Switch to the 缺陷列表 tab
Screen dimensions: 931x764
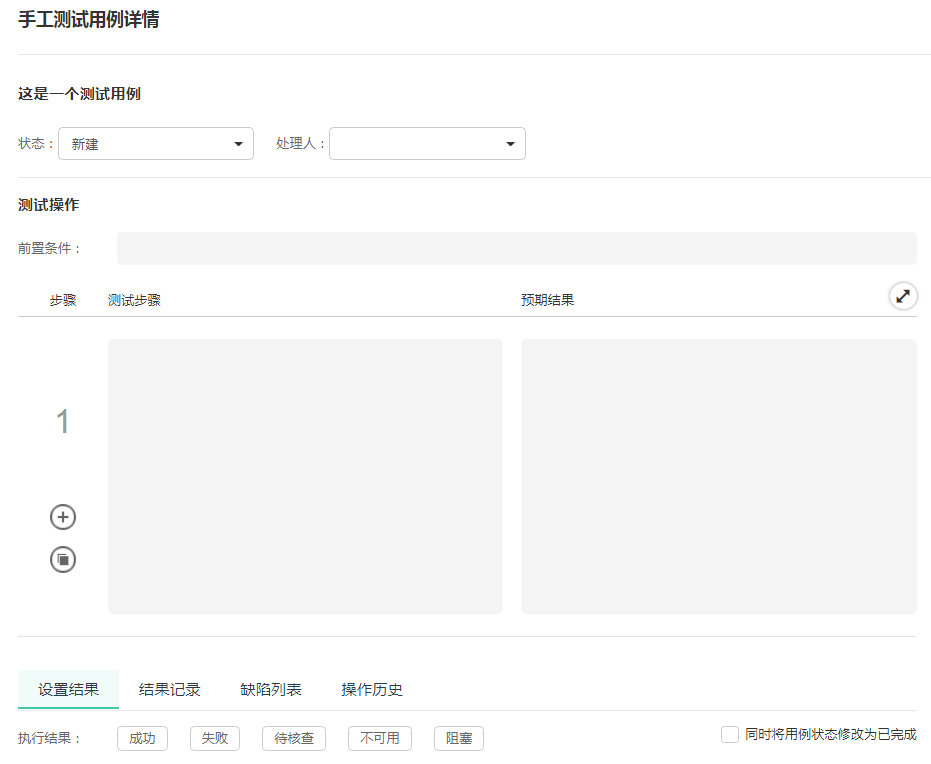tap(270, 689)
